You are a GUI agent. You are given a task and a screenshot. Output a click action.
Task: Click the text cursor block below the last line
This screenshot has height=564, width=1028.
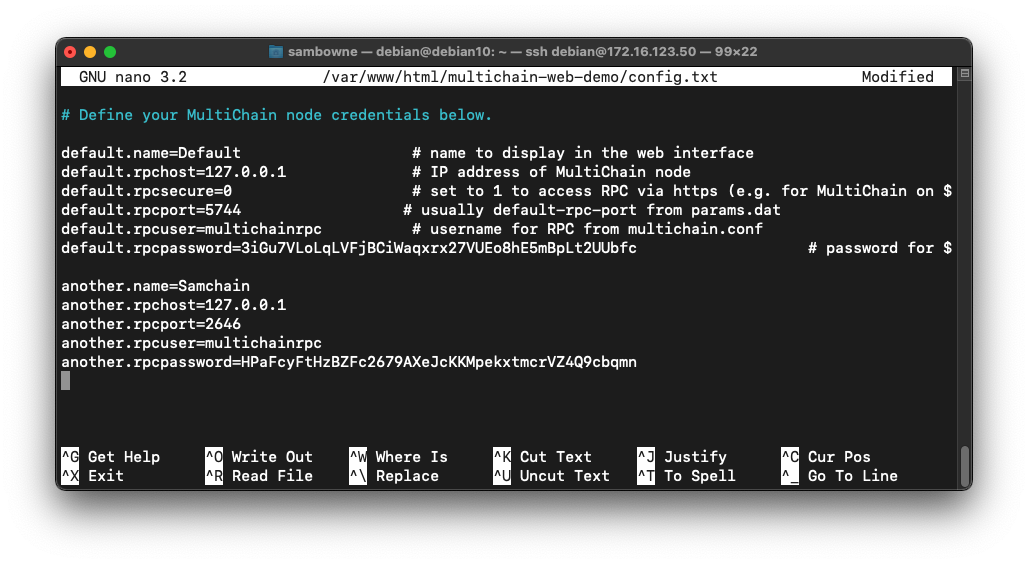pyautogui.click(x=66, y=381)
